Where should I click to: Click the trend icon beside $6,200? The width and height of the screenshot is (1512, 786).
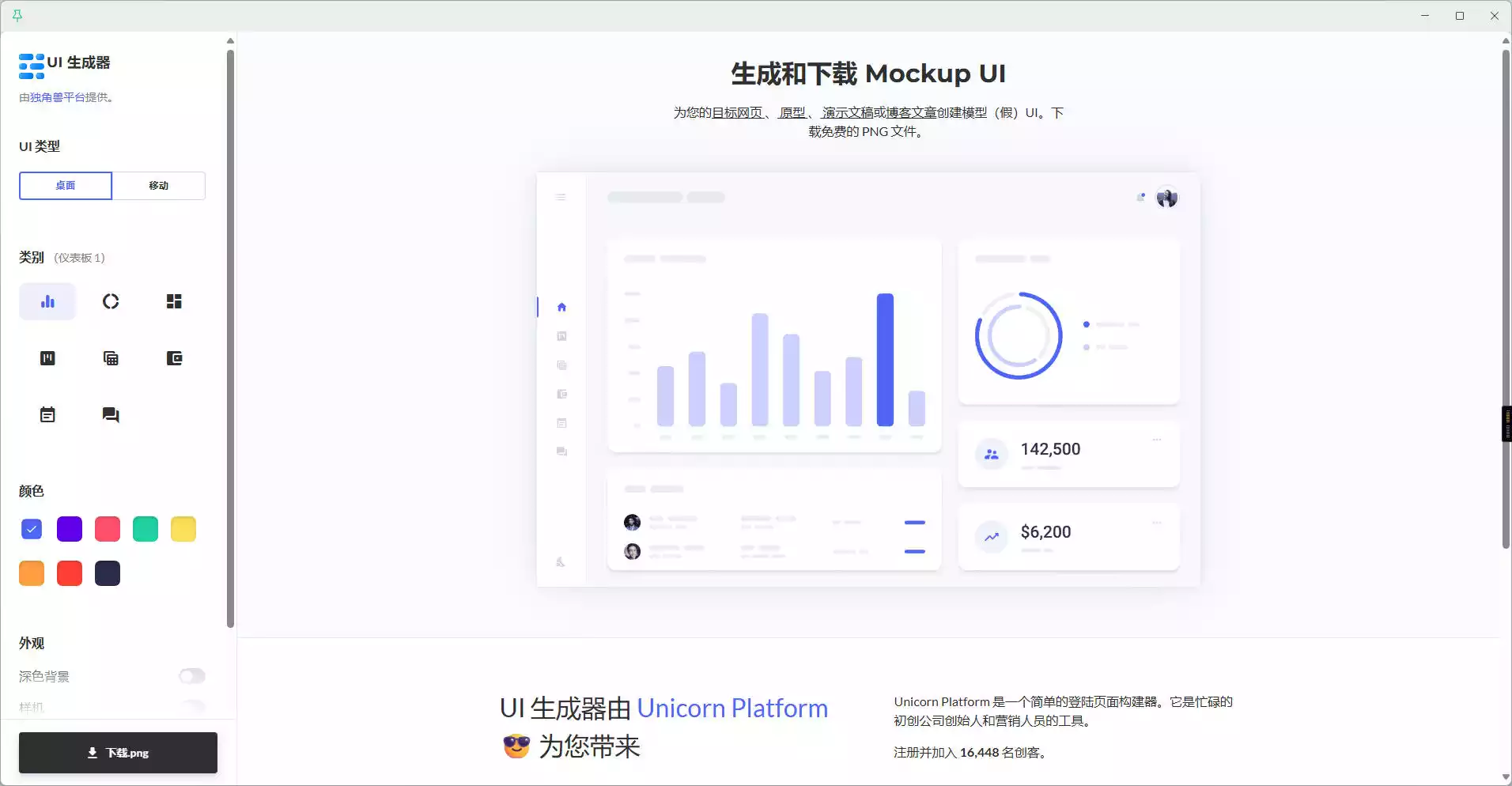992,537
